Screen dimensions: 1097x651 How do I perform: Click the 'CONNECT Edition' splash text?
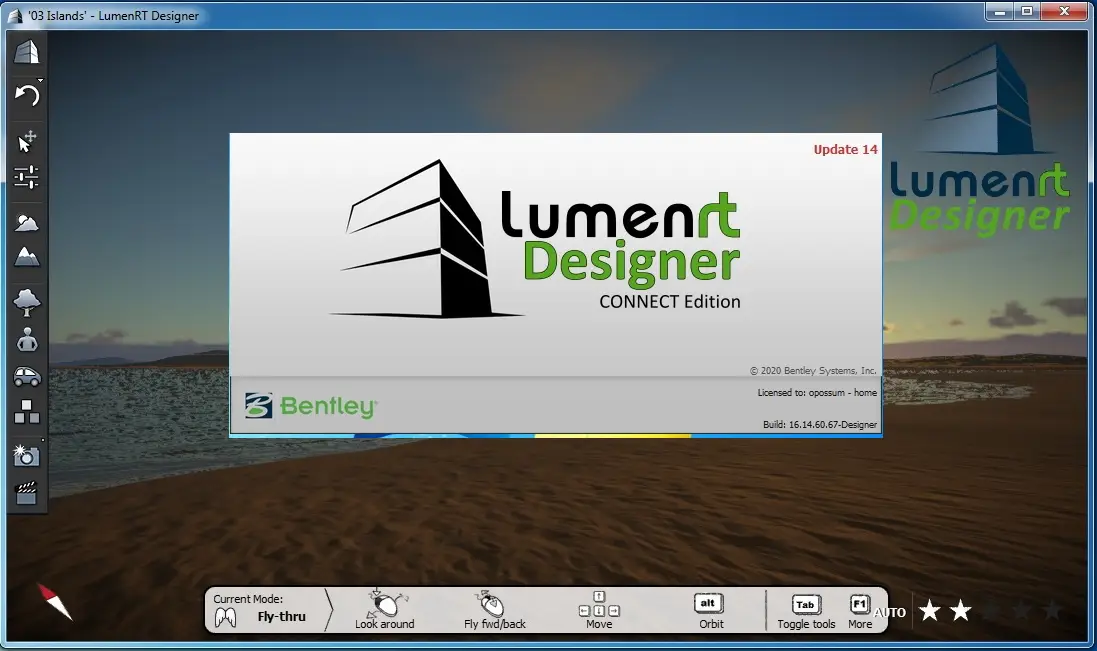pyautogui.click(x=670, y=301)
